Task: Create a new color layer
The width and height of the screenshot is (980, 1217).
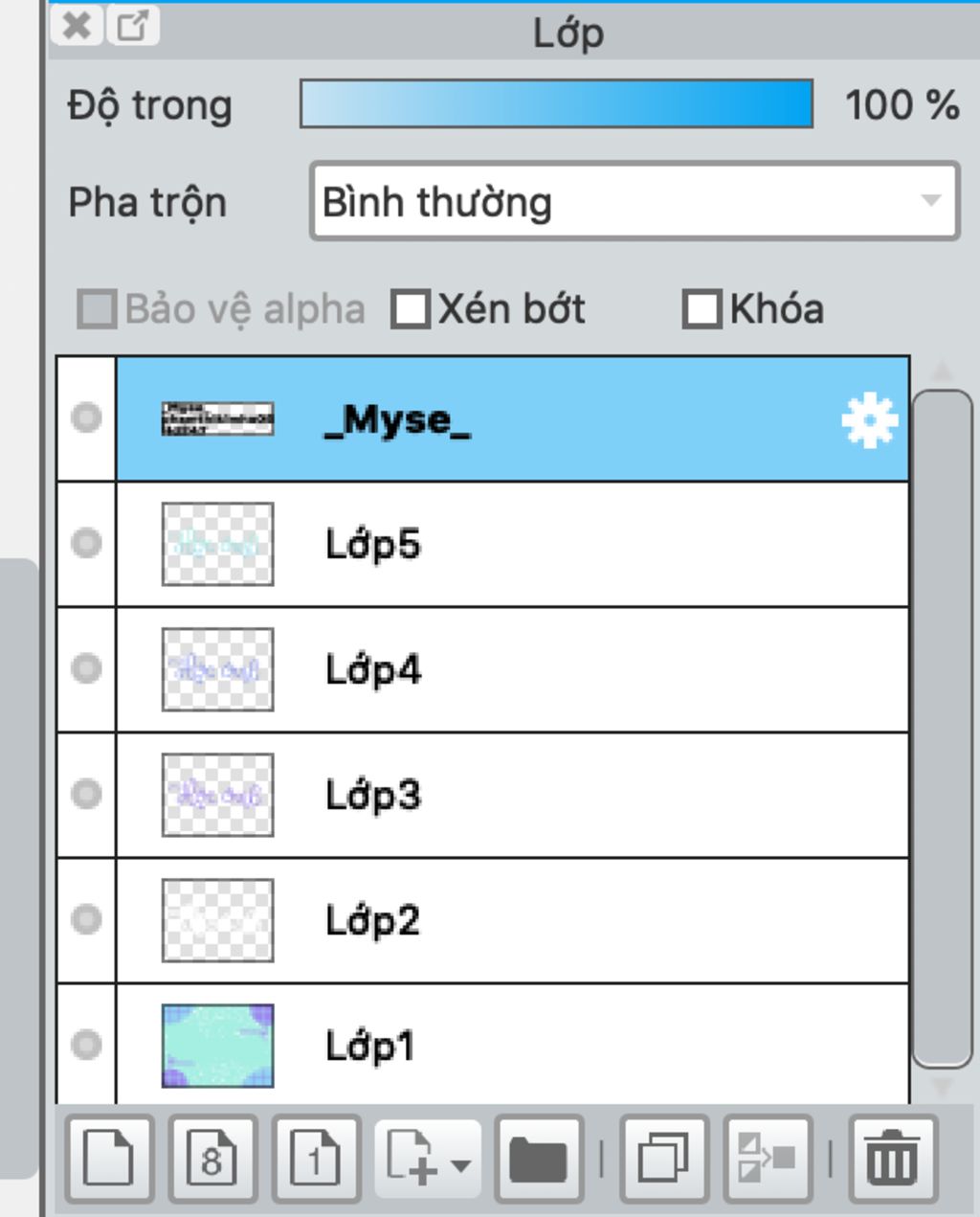Action: [109, 1159]
